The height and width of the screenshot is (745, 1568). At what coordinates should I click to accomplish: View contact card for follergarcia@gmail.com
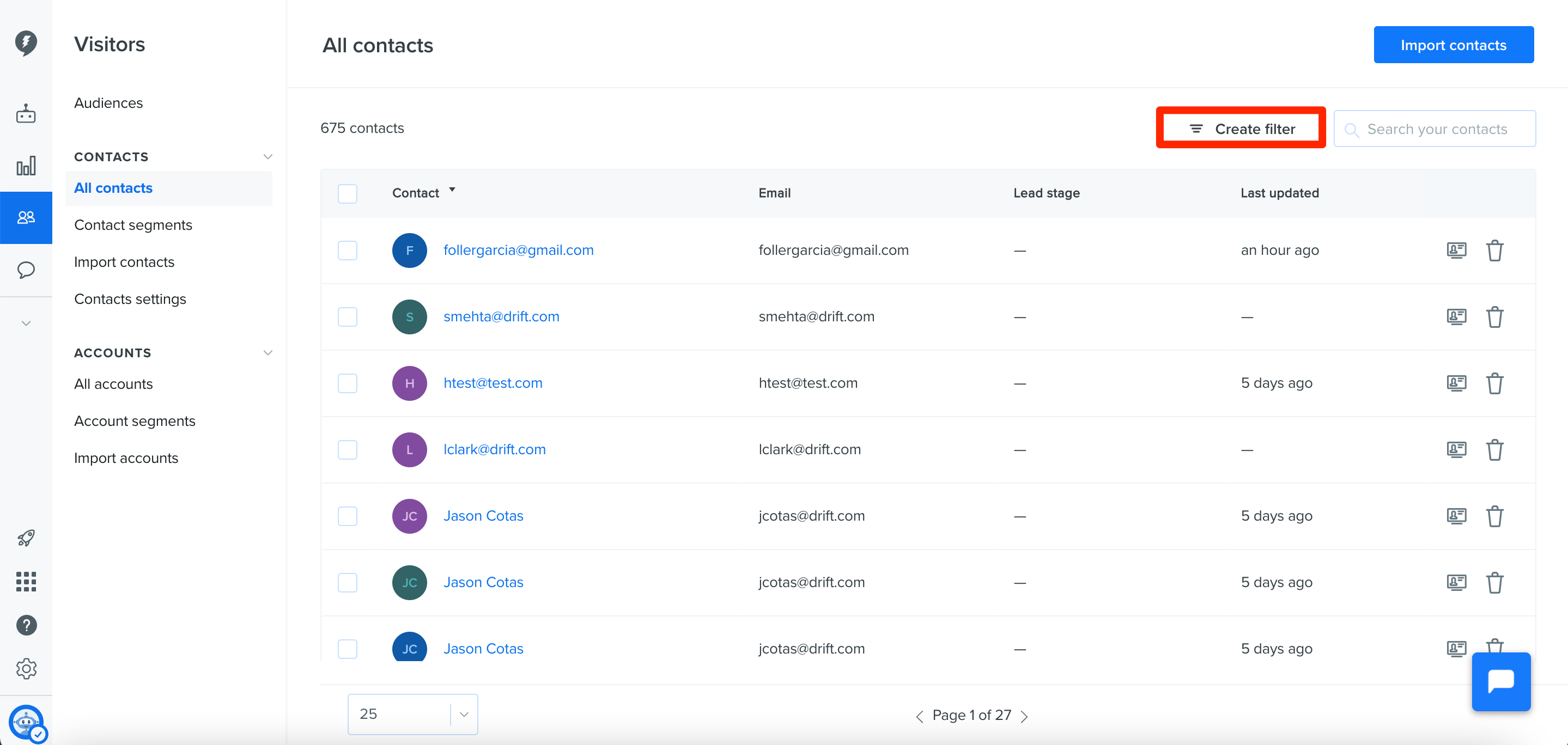(1457, 250)
